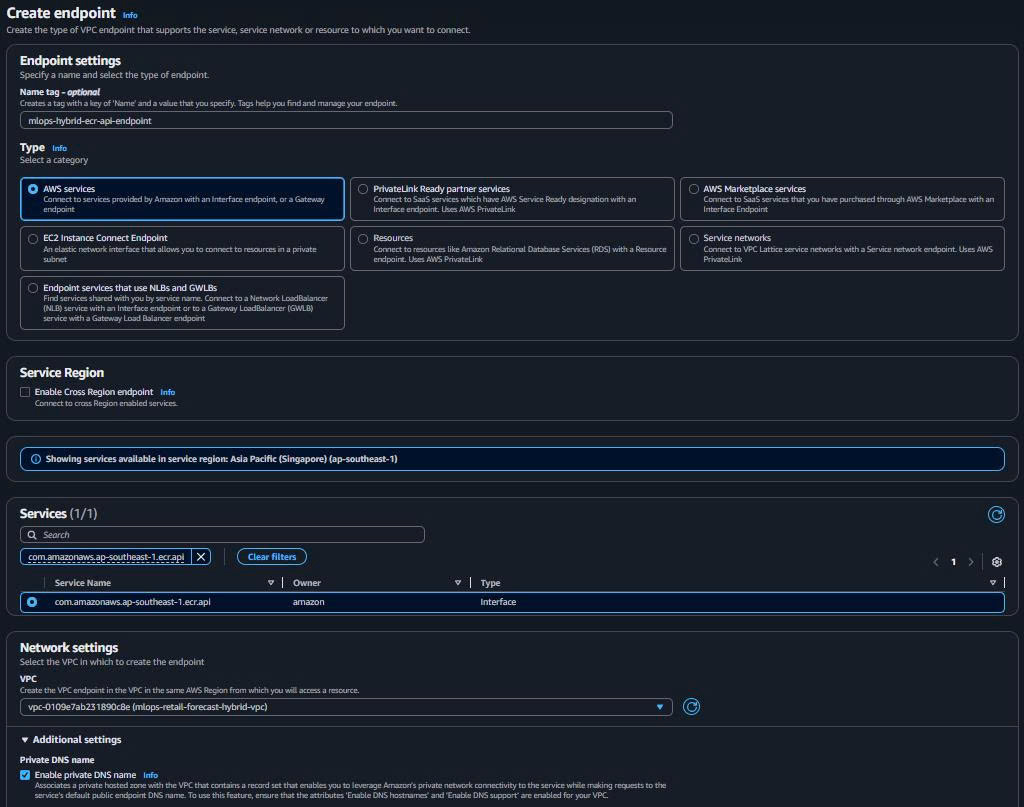
Task: Open Info beside the Create endpoint heading
Action: [130, 14]
